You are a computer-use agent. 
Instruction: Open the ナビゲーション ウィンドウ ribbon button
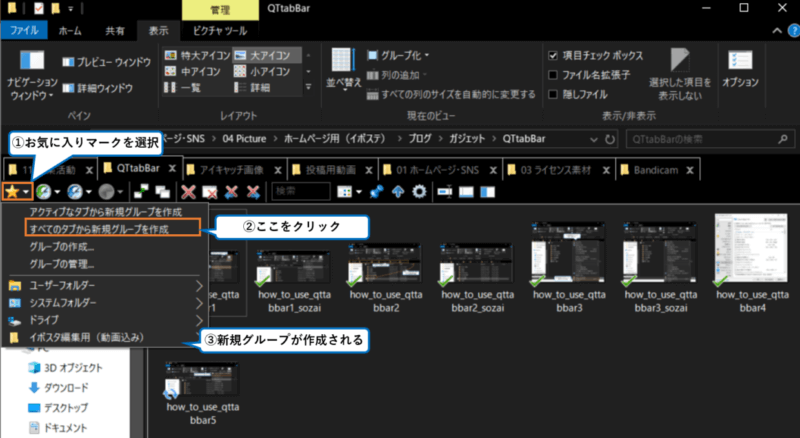[x=32, y=75]
